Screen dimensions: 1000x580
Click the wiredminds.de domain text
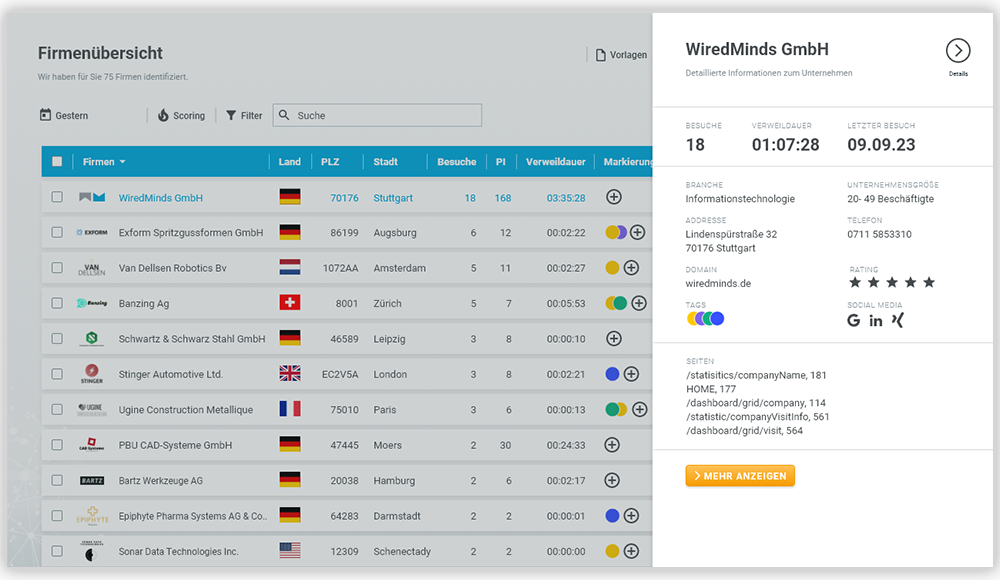[718, 283]
